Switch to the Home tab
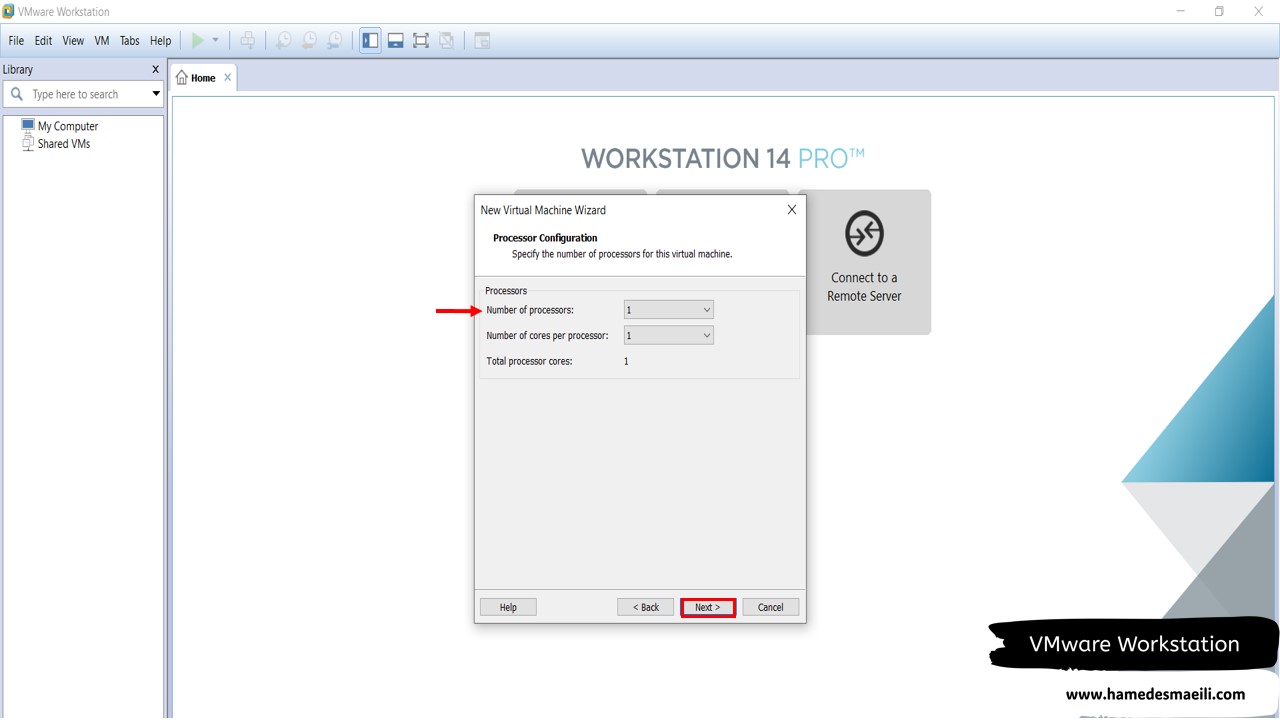1280x720 pixels. 204,78
